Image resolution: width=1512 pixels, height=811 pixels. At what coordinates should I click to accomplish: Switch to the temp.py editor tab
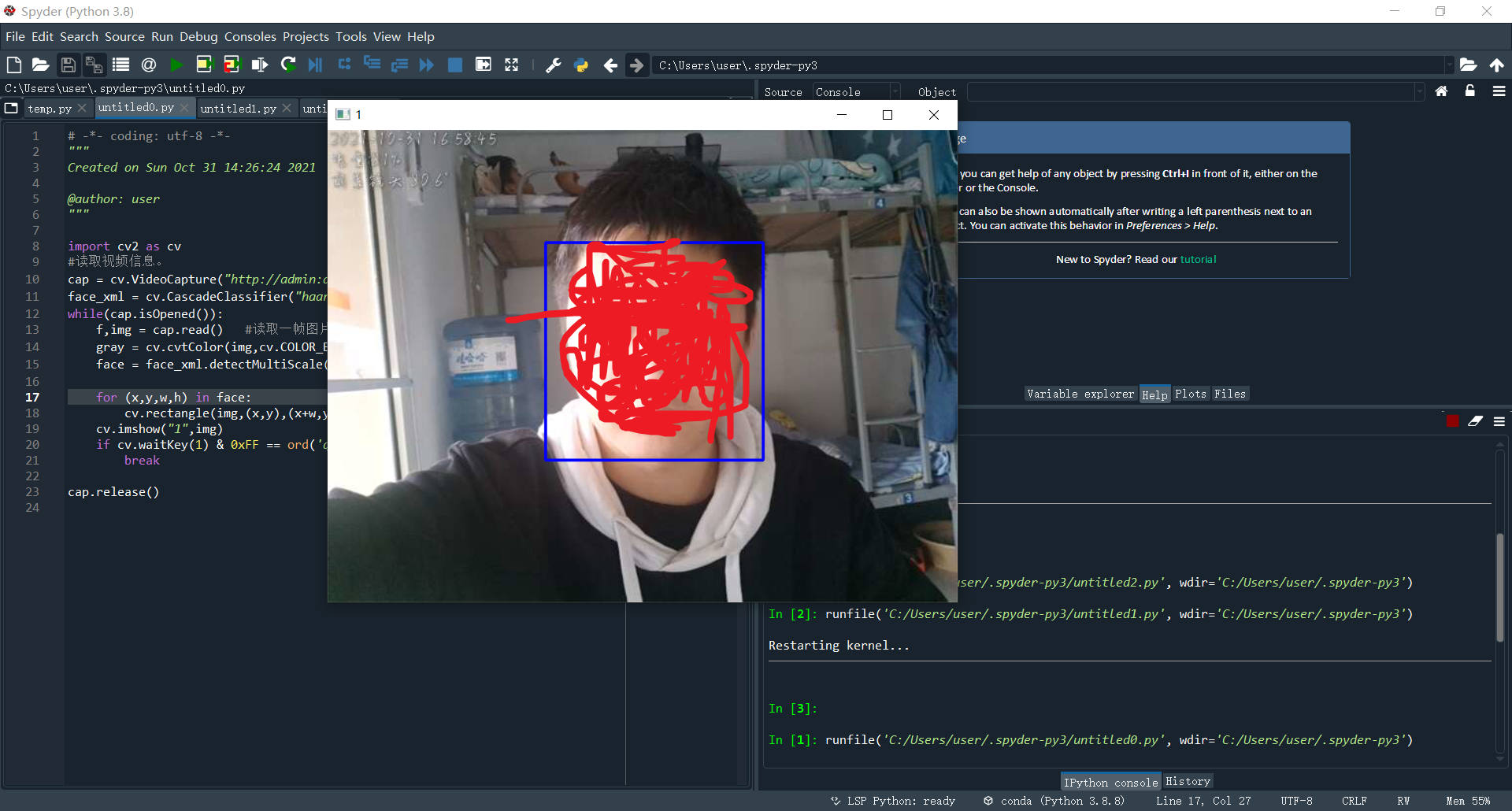50,109
